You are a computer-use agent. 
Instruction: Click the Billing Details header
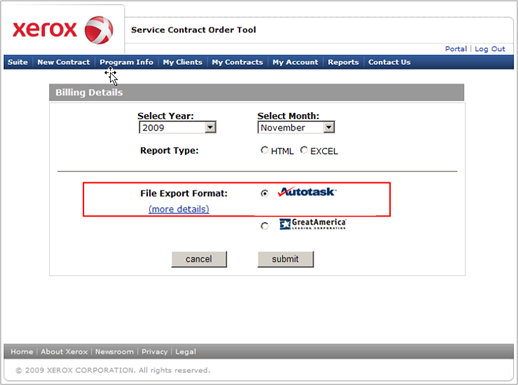[x=256, y=92]
